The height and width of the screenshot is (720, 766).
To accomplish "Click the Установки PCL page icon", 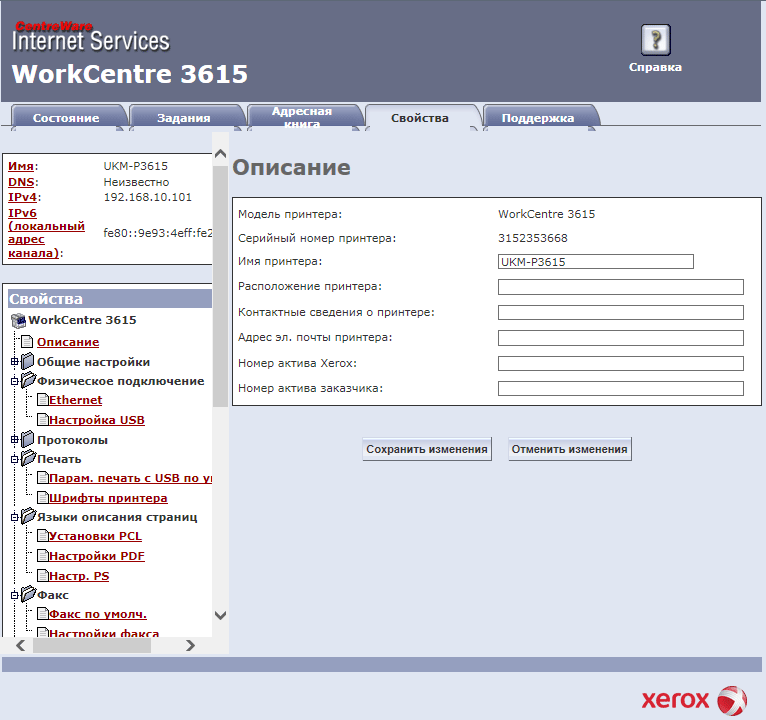I will click(43, 536).
